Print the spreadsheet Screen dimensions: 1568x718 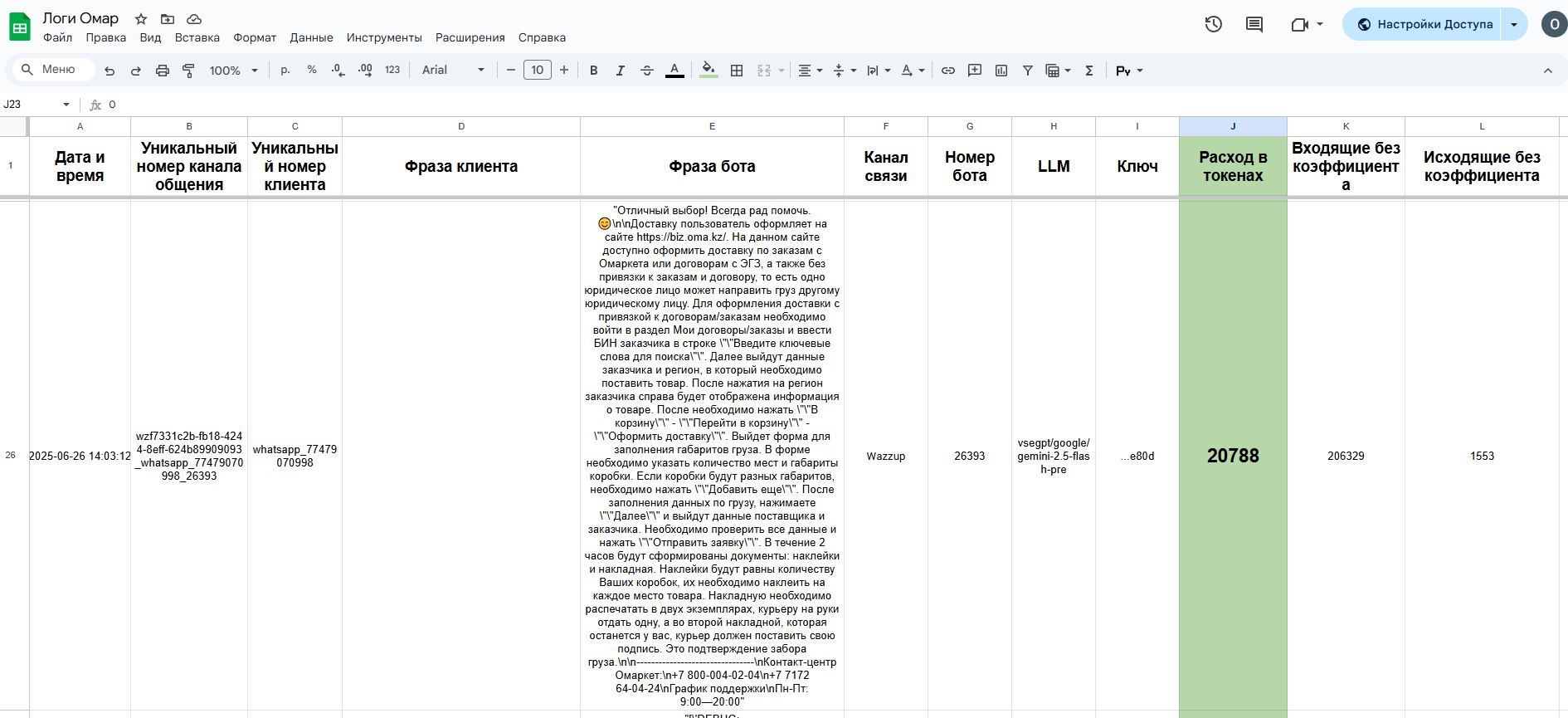coord(163,71)
